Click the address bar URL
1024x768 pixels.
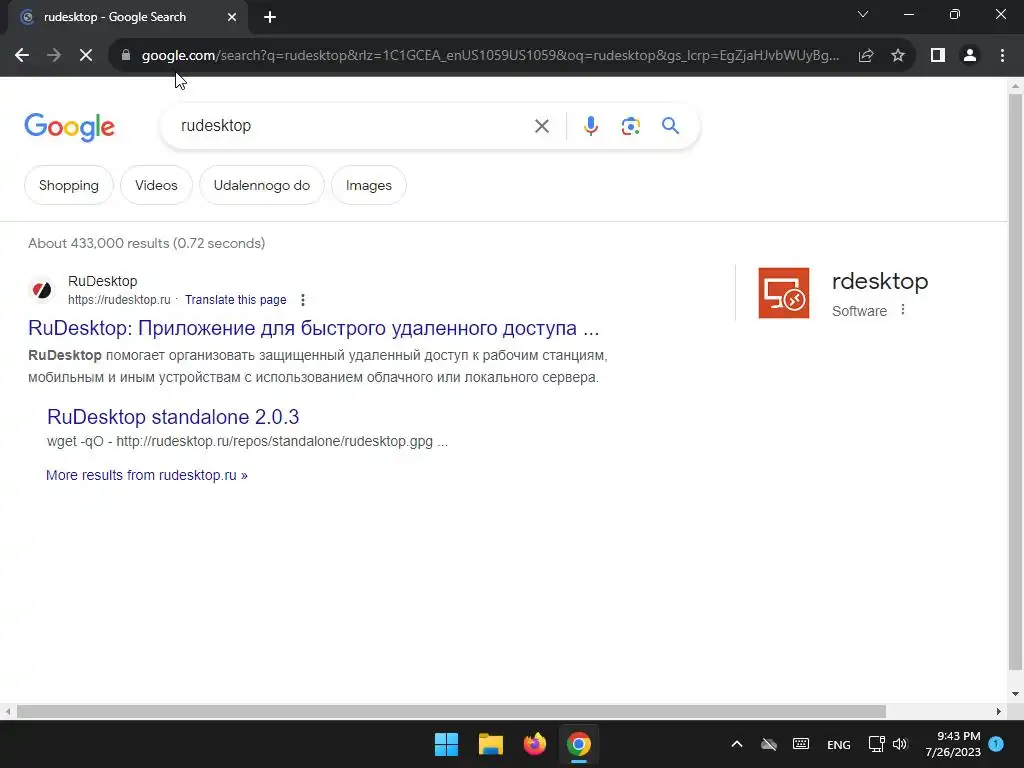point(490,56)
